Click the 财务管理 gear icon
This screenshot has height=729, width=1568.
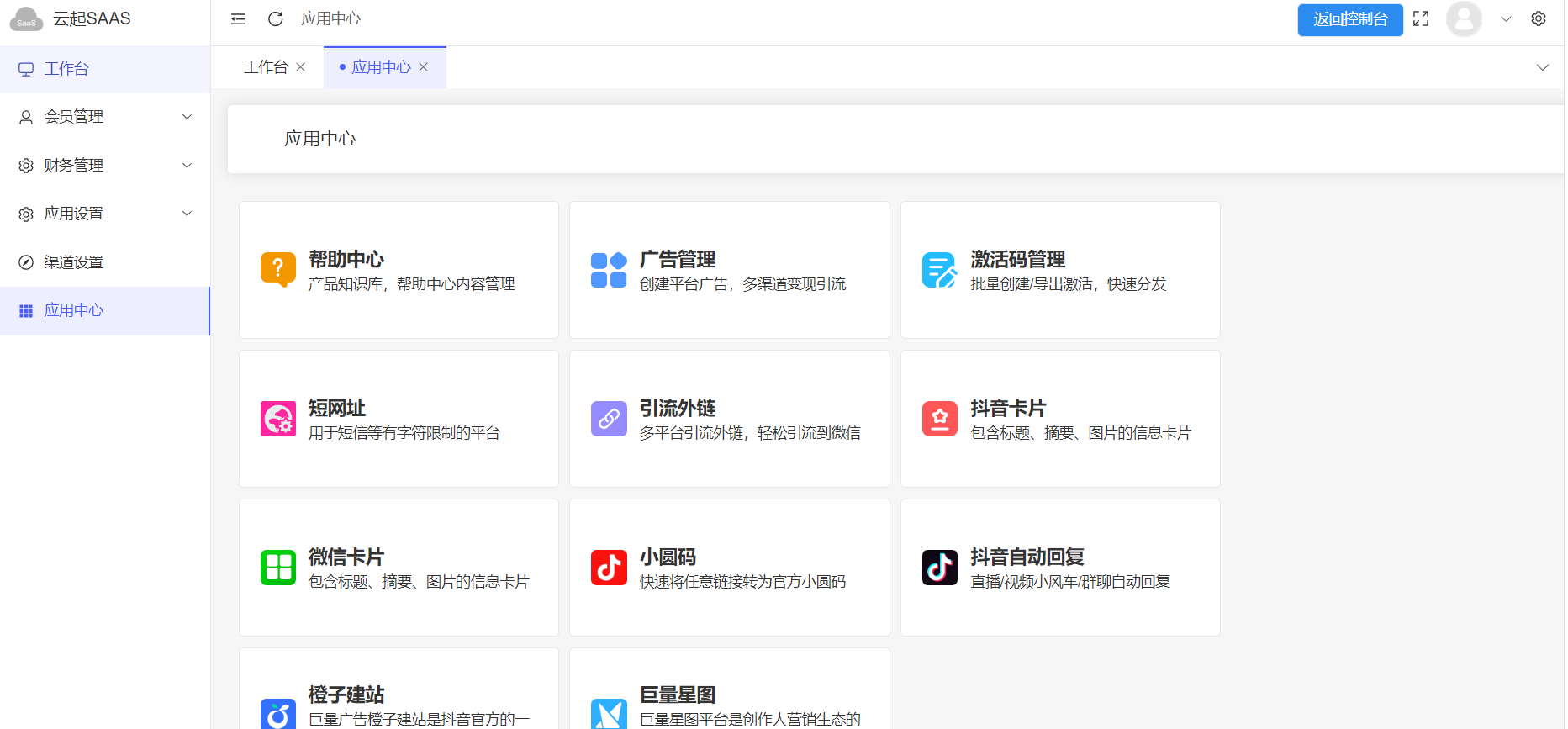tap(26, 166)
